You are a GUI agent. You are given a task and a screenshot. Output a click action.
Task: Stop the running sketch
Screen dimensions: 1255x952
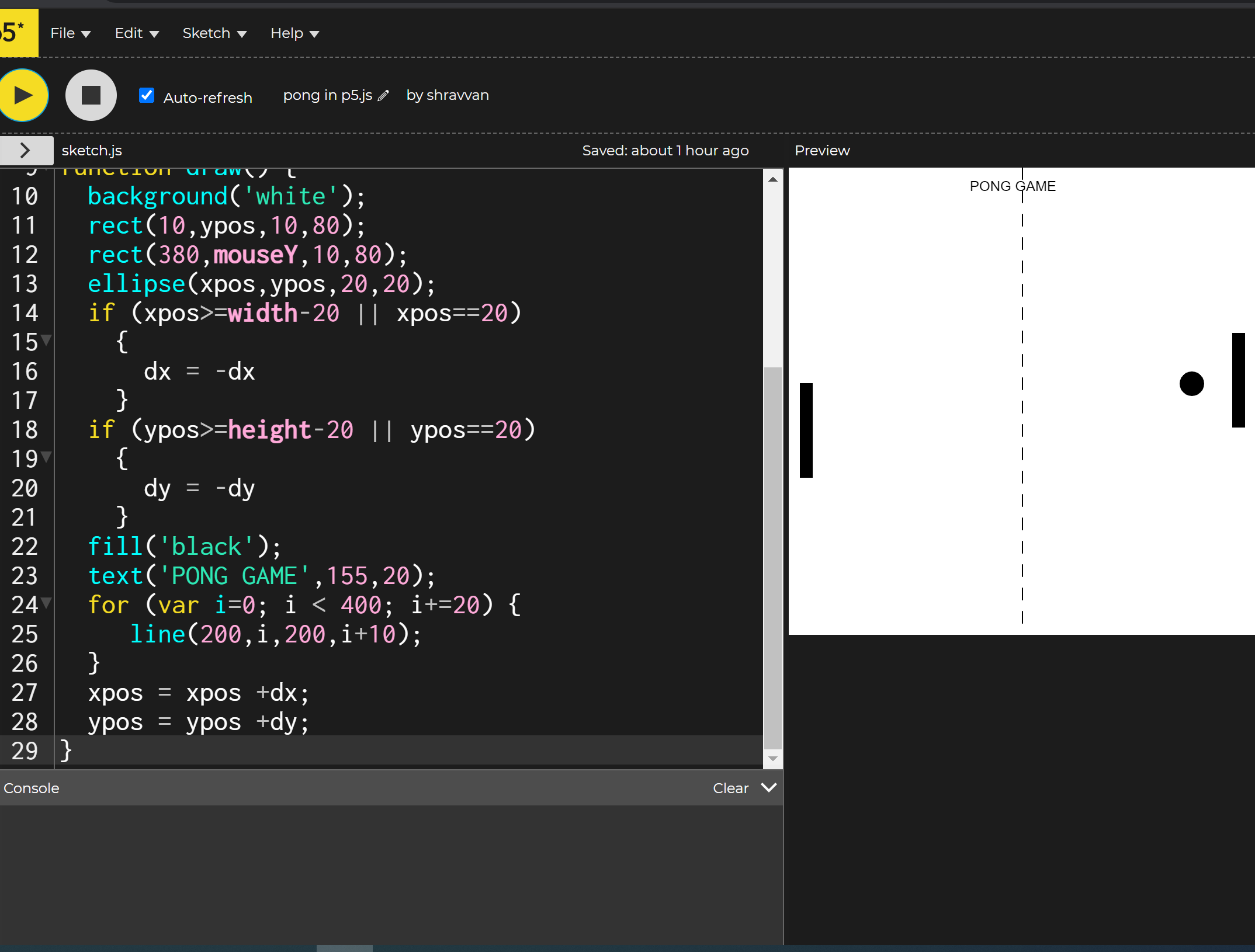[x=91, y=95]
